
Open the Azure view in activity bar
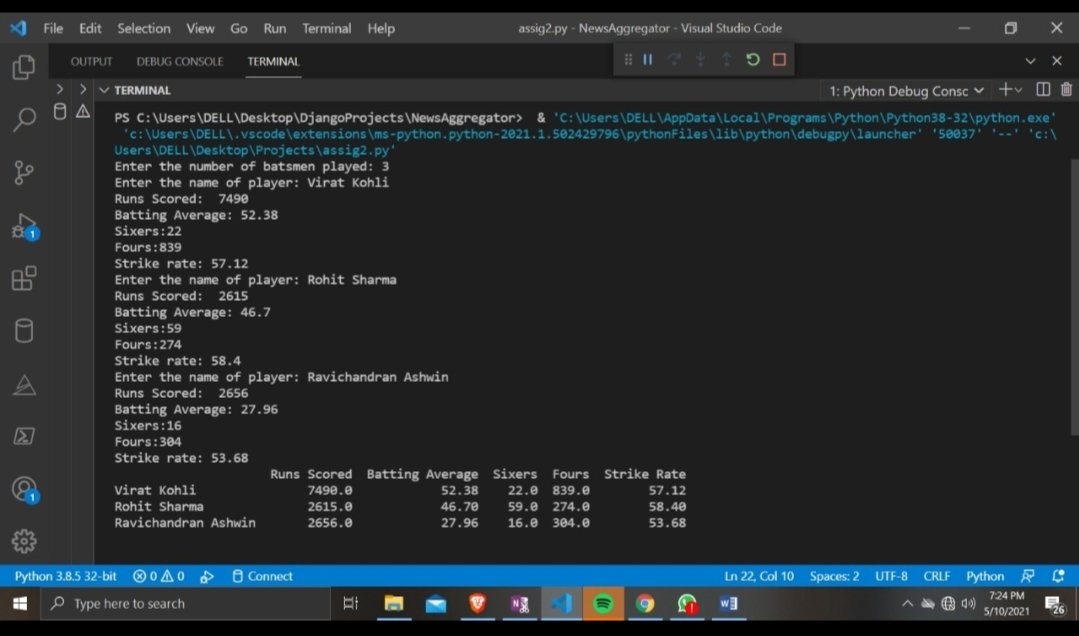pyautogui.click(x=24, y=384)
